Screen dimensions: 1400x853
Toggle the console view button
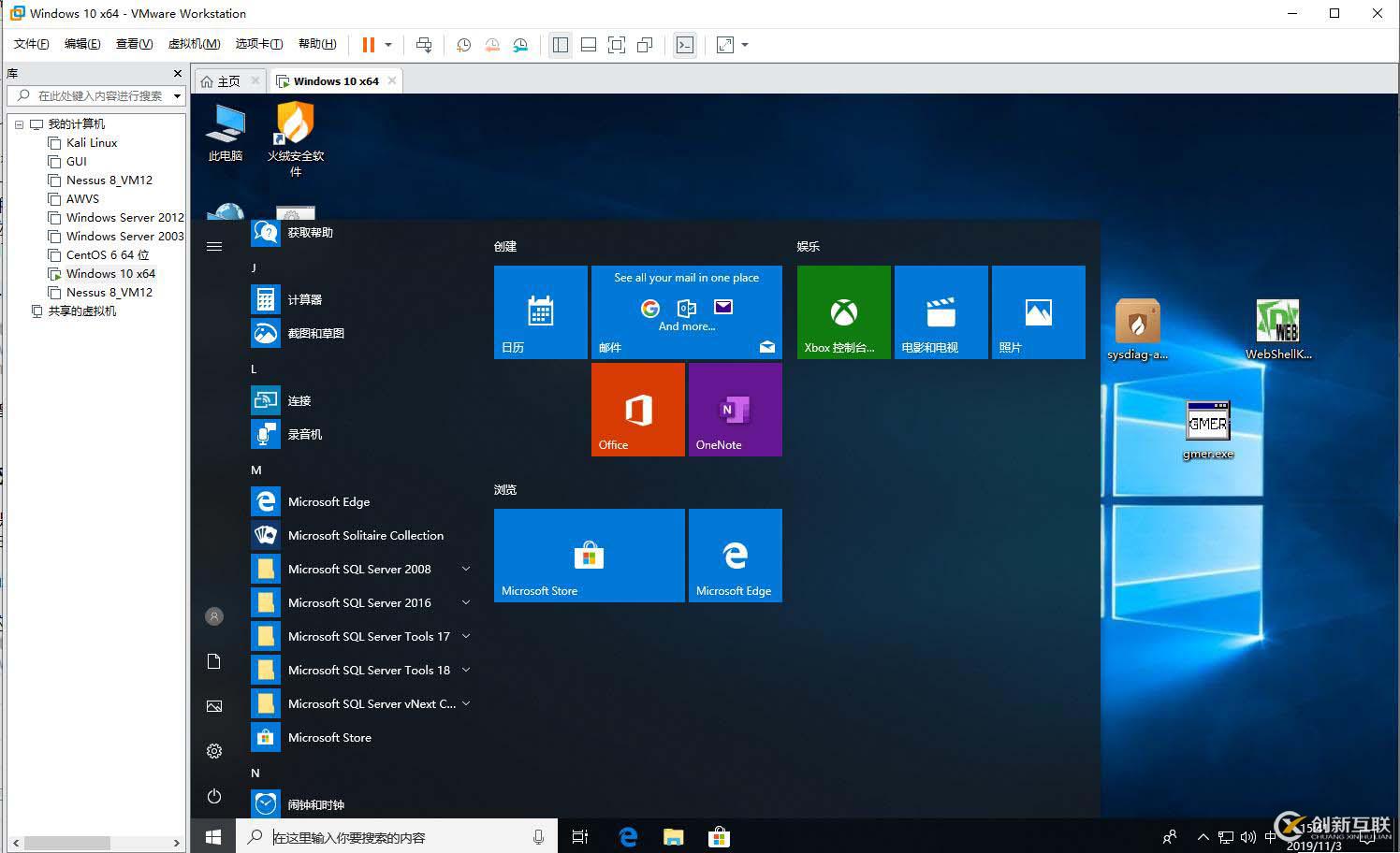[x=685, y=45]
